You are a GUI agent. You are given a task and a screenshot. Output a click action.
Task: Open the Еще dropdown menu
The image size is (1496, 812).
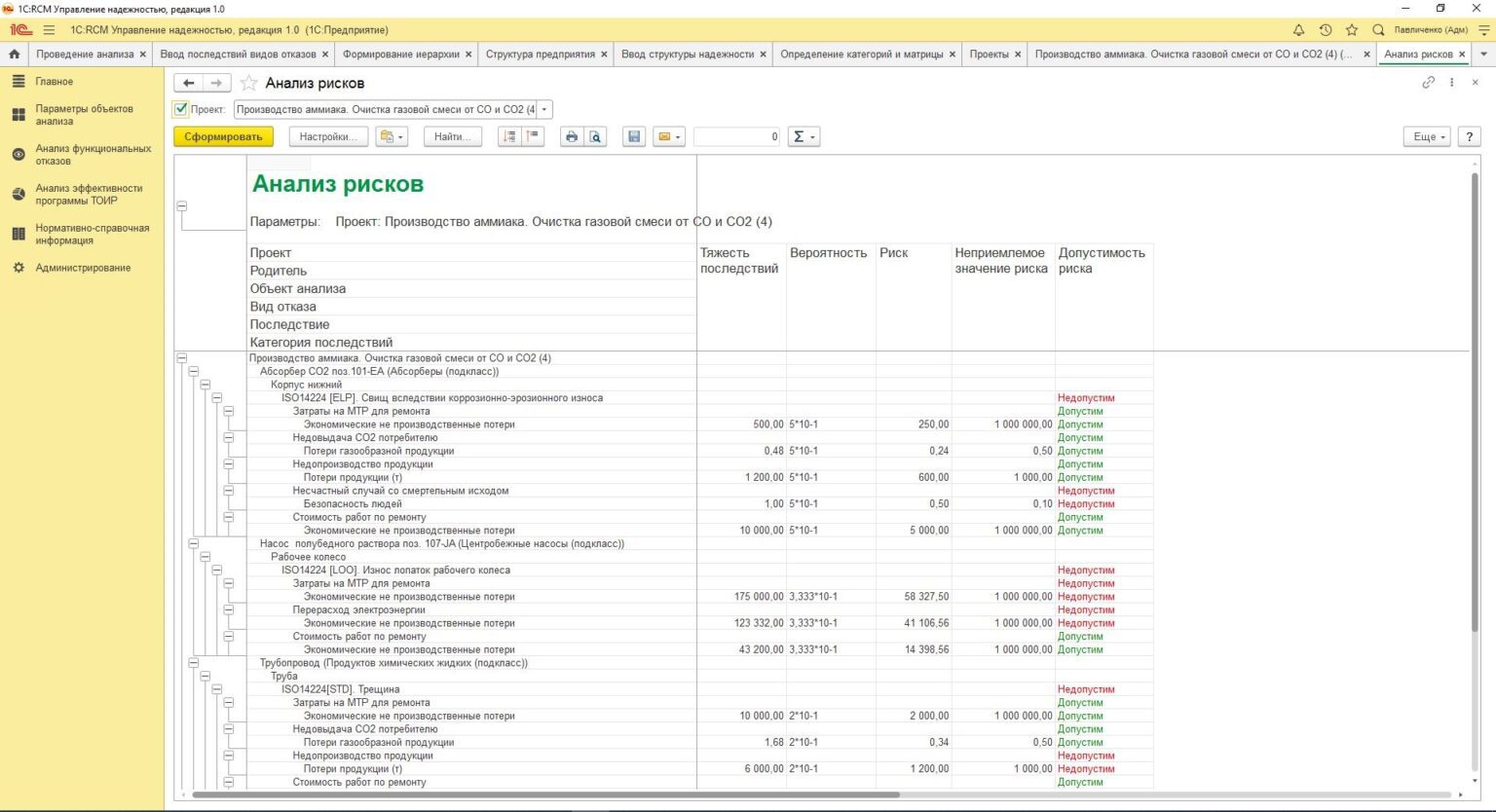coord(1428,137)
